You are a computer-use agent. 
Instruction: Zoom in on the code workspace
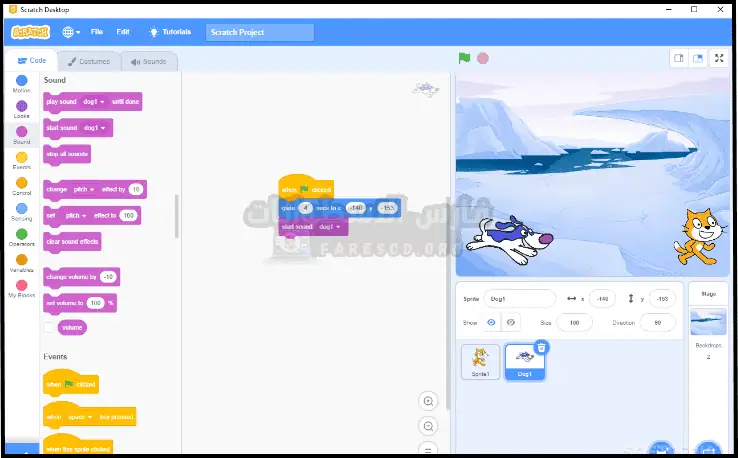(429, 401)
